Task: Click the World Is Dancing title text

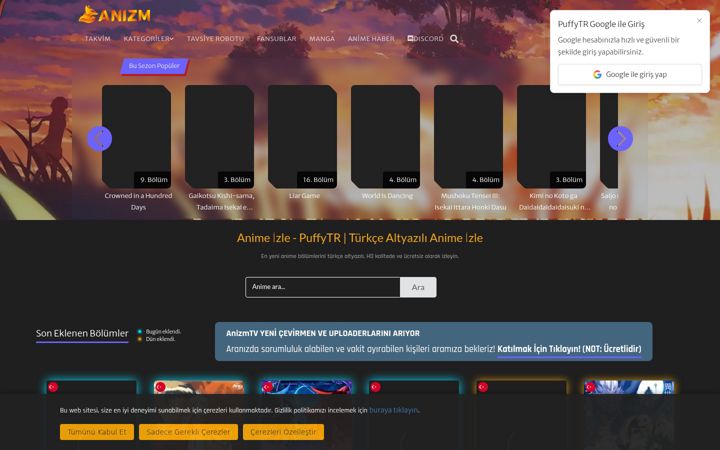Action: click(x=387, y=196)
